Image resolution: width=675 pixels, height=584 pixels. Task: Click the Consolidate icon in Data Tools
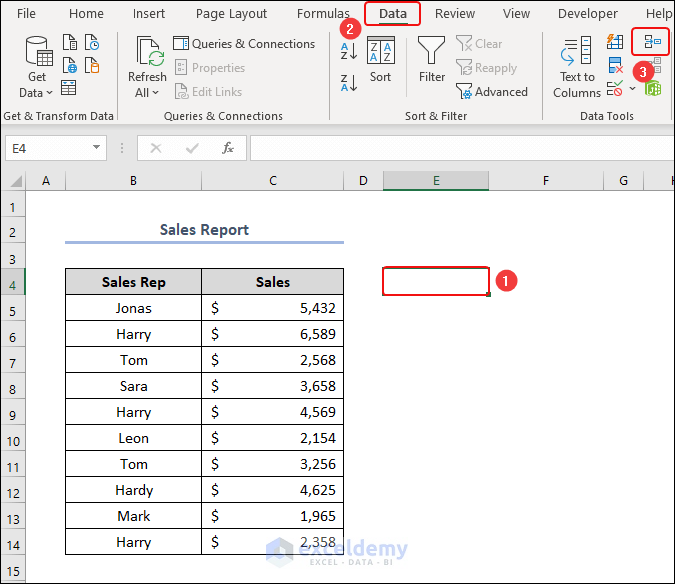tap(651, 42)
